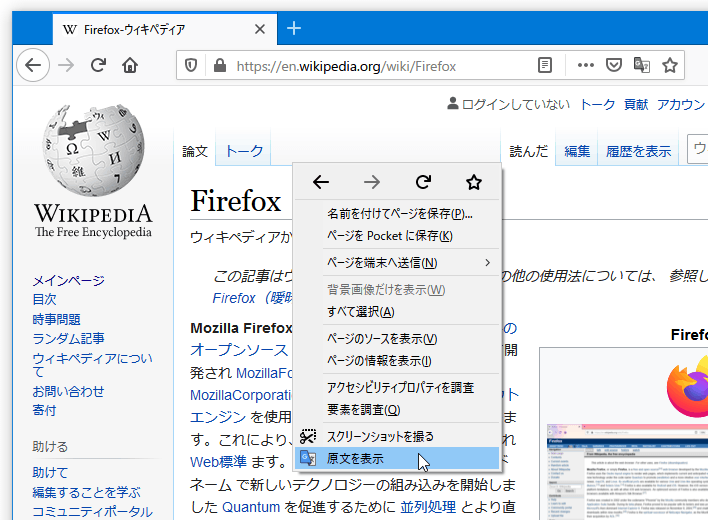Image resolution: width=708 pixels, height=520 pixels.
Task: Close the Firefox-ウィキペディア tab
Action: tap(260, 29)
